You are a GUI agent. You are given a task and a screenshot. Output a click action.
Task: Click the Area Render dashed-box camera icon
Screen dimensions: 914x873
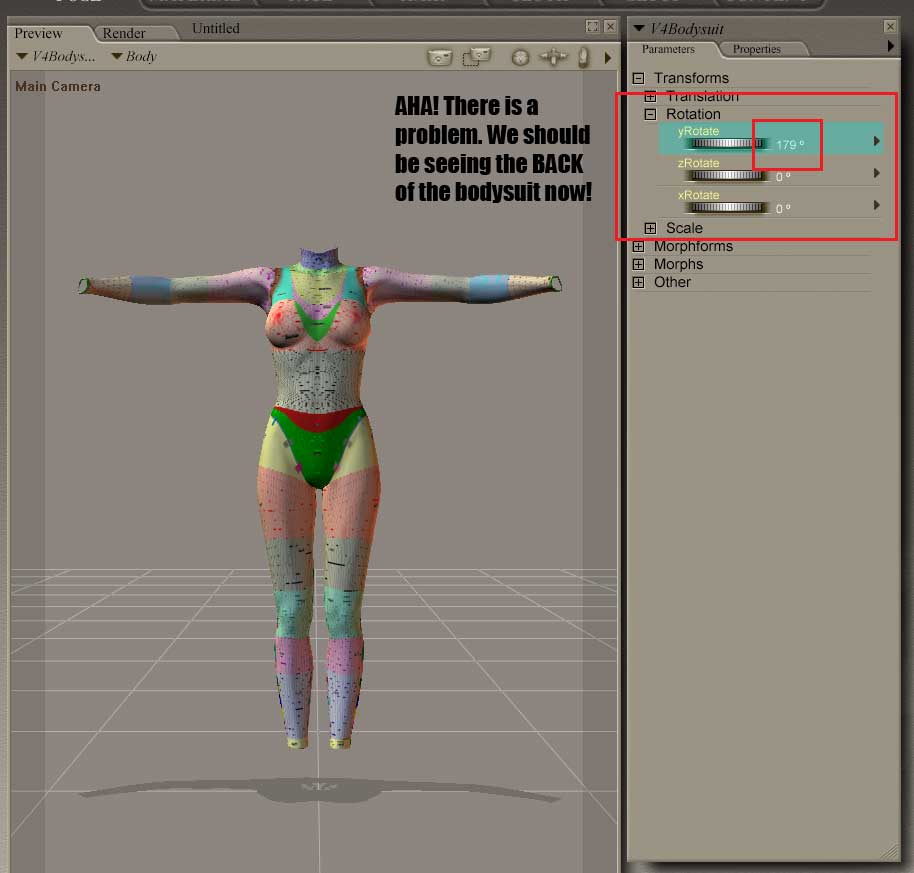476,57
